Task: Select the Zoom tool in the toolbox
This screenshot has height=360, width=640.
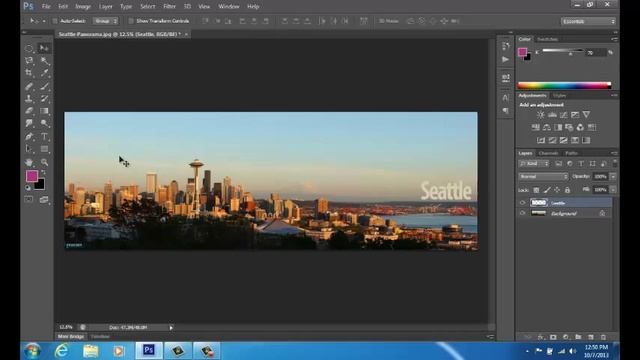Action: [44, 162]
